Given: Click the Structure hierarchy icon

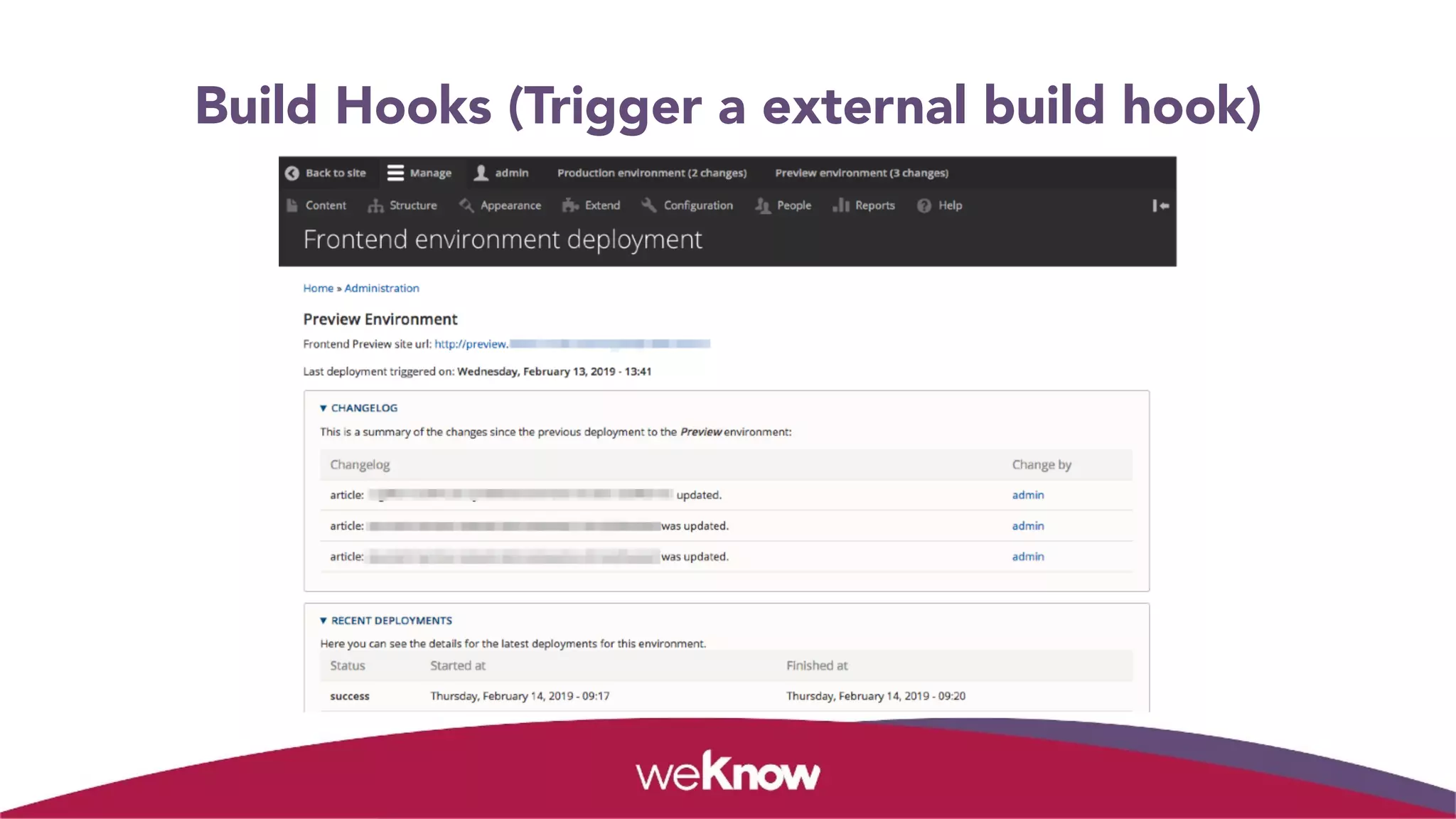Looking at the screenshot, I should click(375, 205).
